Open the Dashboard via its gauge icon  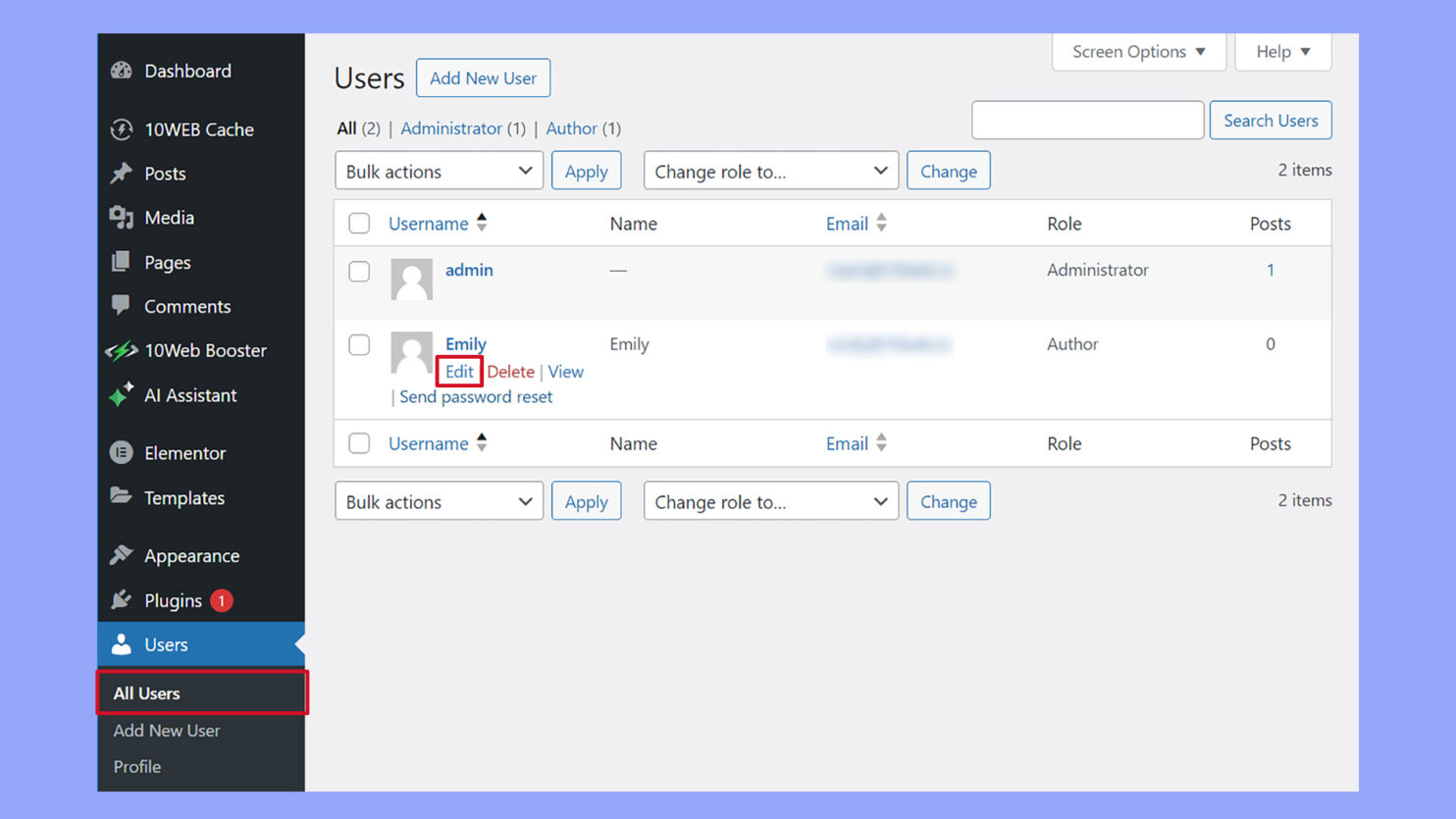[x=121, y=71]
